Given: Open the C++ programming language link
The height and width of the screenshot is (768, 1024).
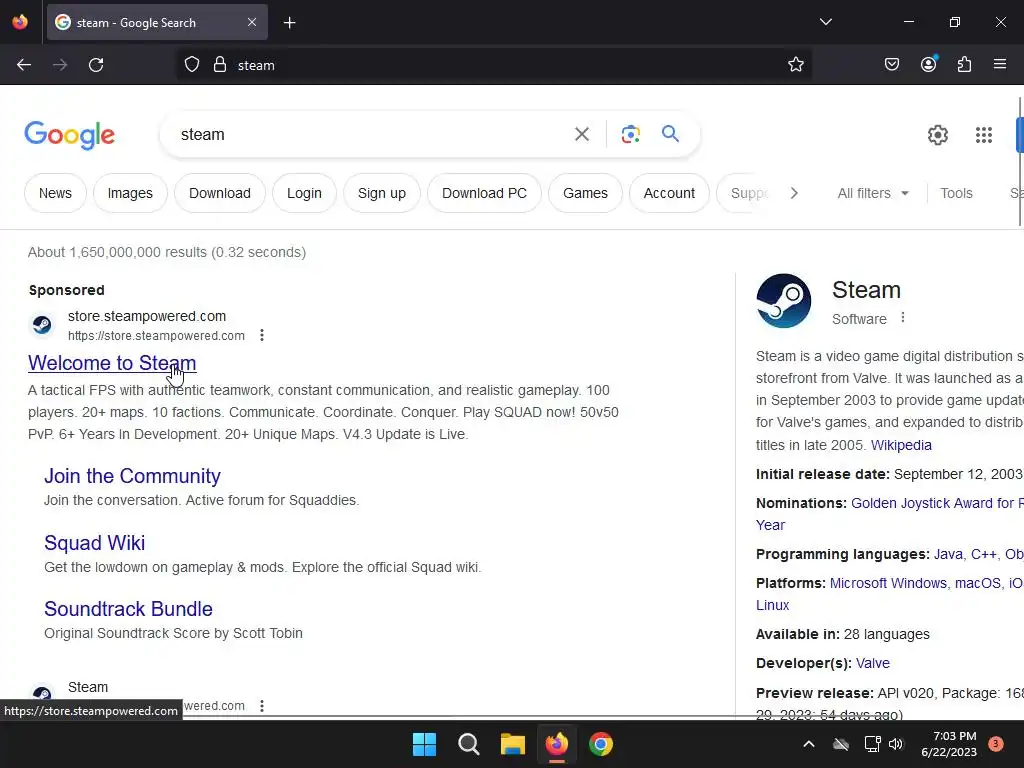Looking at the screenshot, I should coord(984,554).
